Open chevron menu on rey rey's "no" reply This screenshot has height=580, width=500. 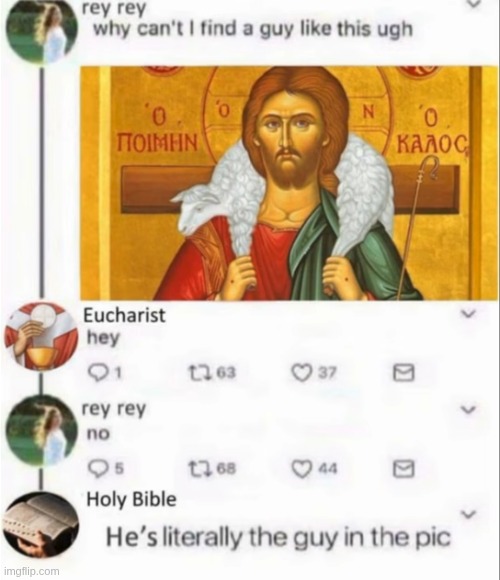point(468,410)
